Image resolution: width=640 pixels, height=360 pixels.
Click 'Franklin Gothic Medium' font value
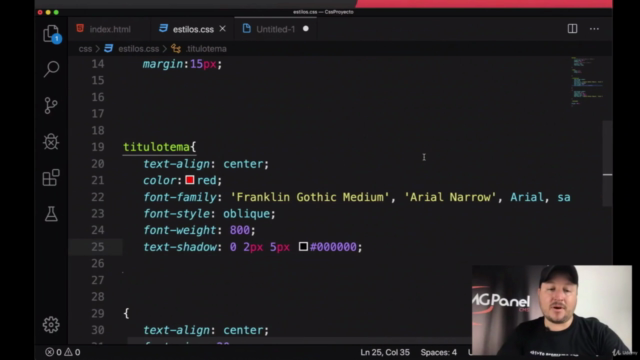[x=310, y=197]
